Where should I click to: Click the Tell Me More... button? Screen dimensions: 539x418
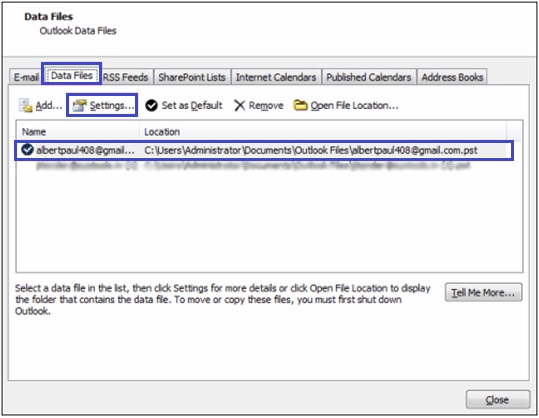click(x=483, y=293)
